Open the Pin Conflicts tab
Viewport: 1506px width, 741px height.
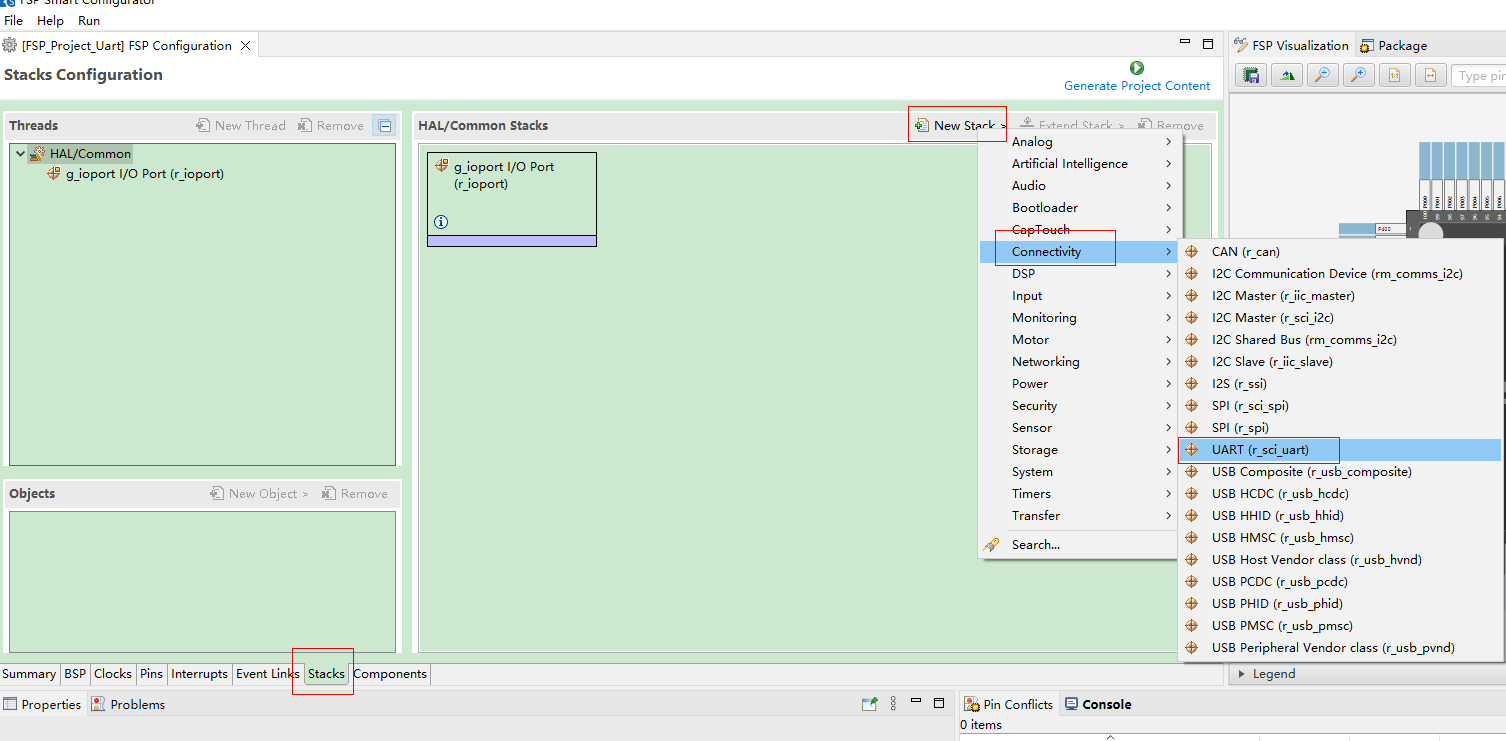(x=1008, y=705)
